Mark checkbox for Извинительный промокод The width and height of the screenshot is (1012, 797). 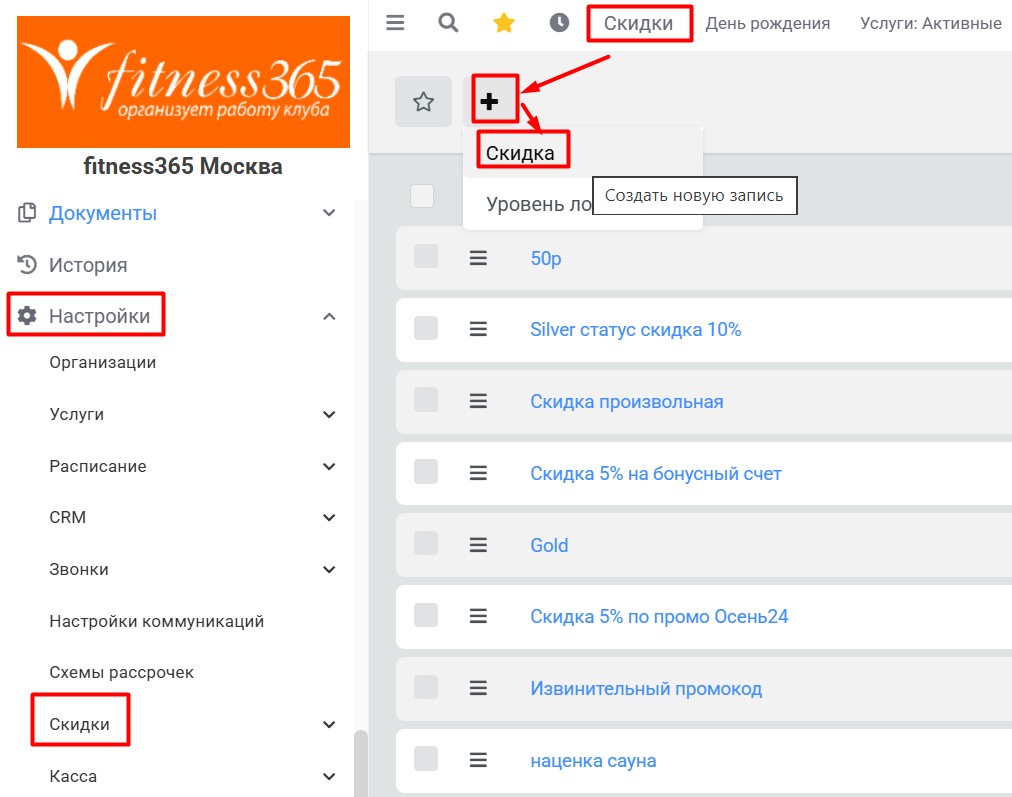pyautogui.click(x=426, y=687)
